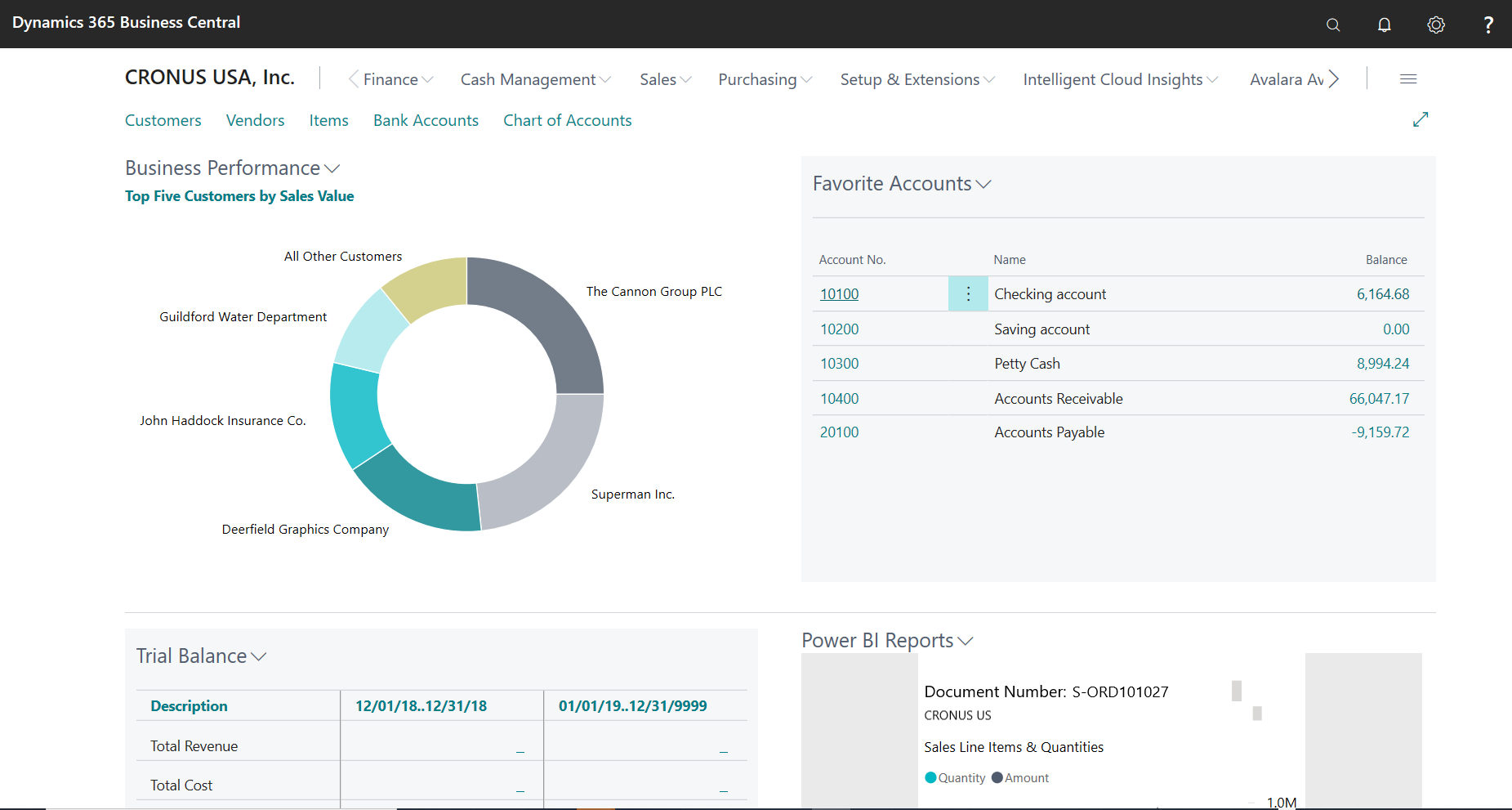Click the Document Number S-ORD101027 text
Viewport: 1512px width, 810px height.
tap(1046, 692)
